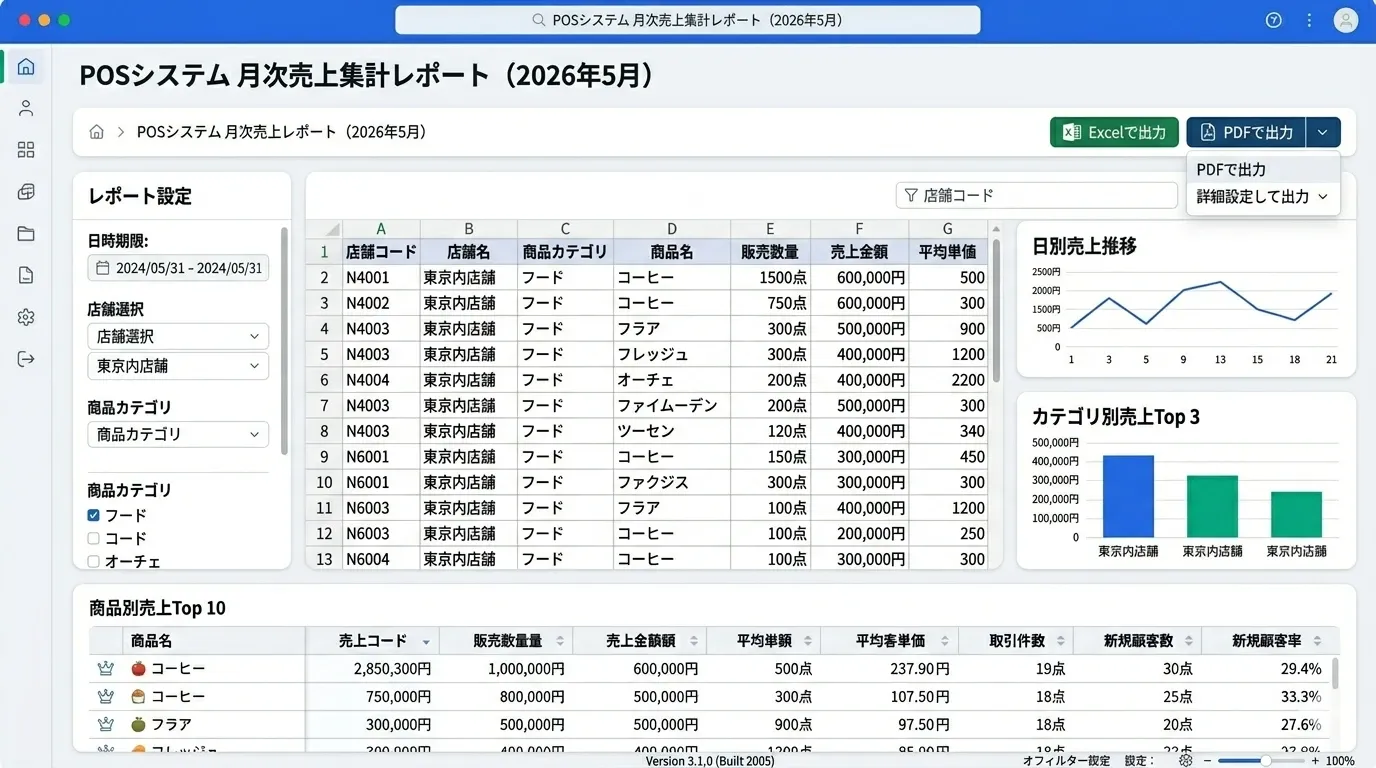Select column A header in spreadsheet

[381, 229]
